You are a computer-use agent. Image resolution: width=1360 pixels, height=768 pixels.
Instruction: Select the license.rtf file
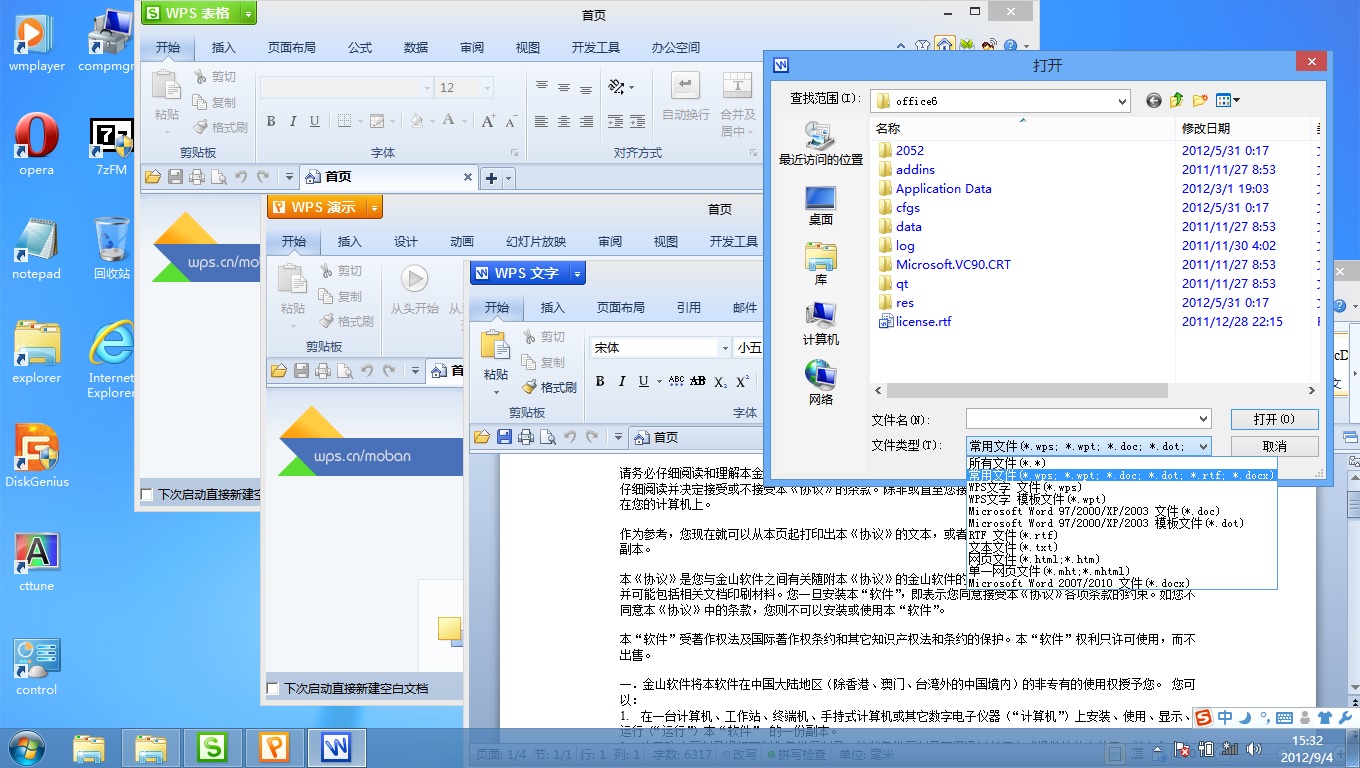914,322
